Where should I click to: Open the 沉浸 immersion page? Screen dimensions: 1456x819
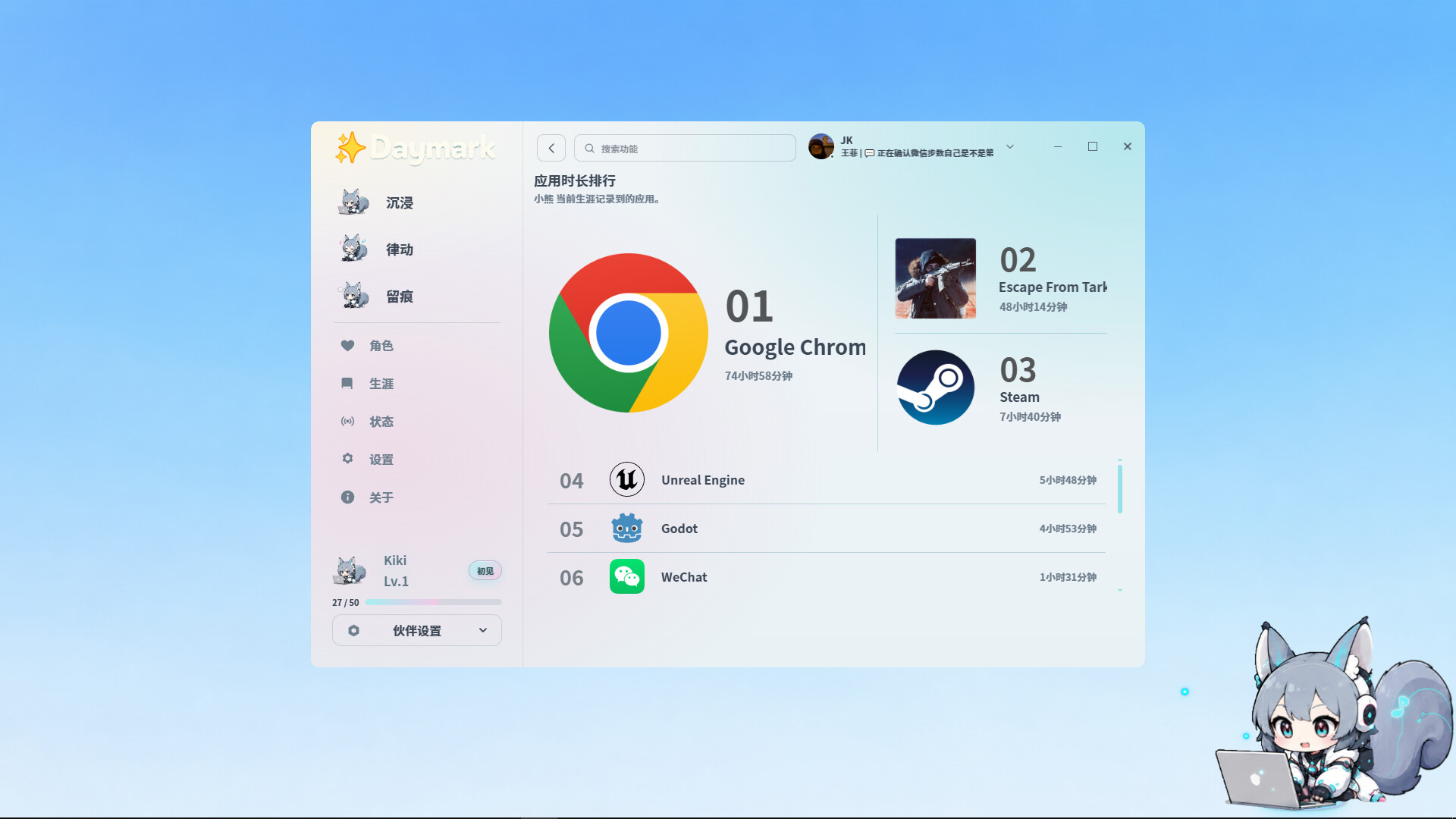400,203
